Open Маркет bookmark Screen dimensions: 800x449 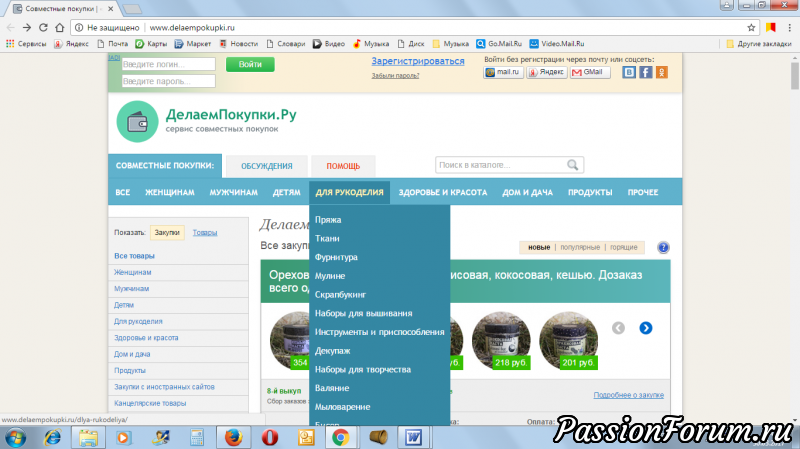pos(193,44)
